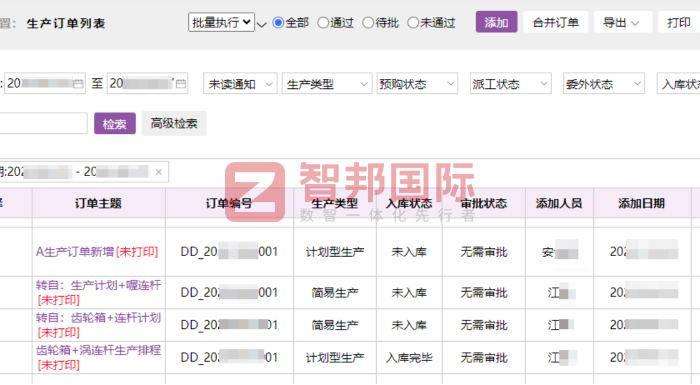700x385 pixels.
Task: Click the purple 检索 search button
Action: (115, 123)
